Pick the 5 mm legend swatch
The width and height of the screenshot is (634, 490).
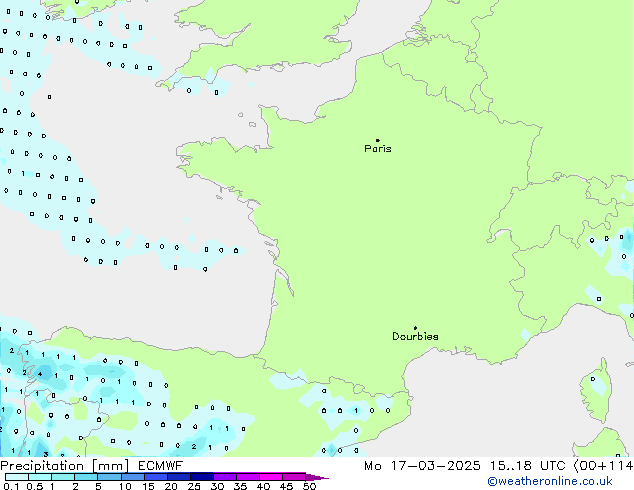point(109,477)
